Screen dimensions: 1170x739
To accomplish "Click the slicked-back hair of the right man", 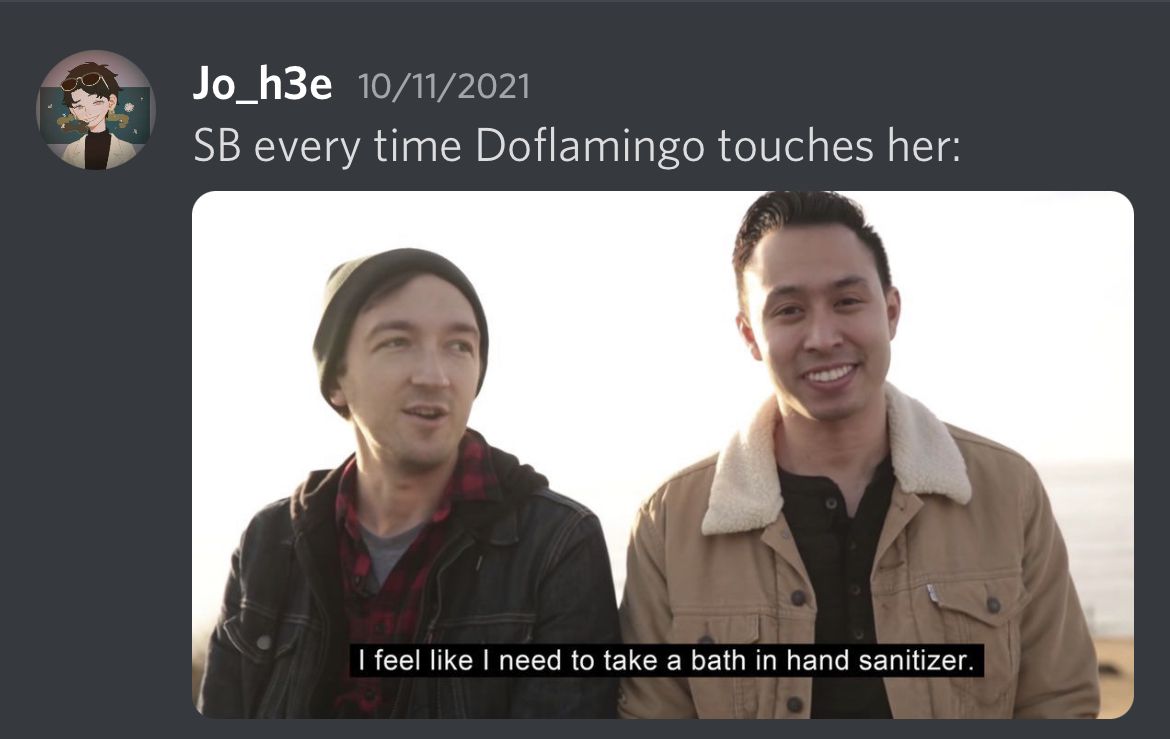I will 806,224.
